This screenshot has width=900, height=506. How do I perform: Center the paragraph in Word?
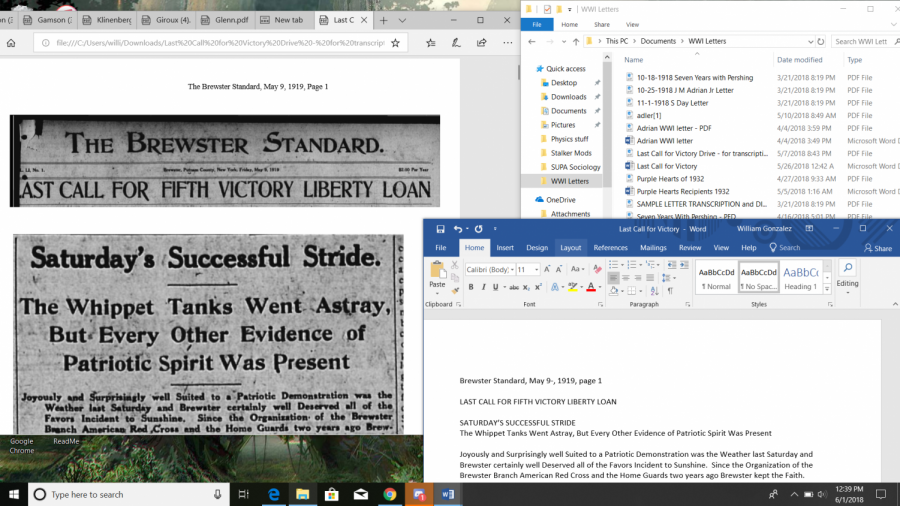click(x=626, y=278)
